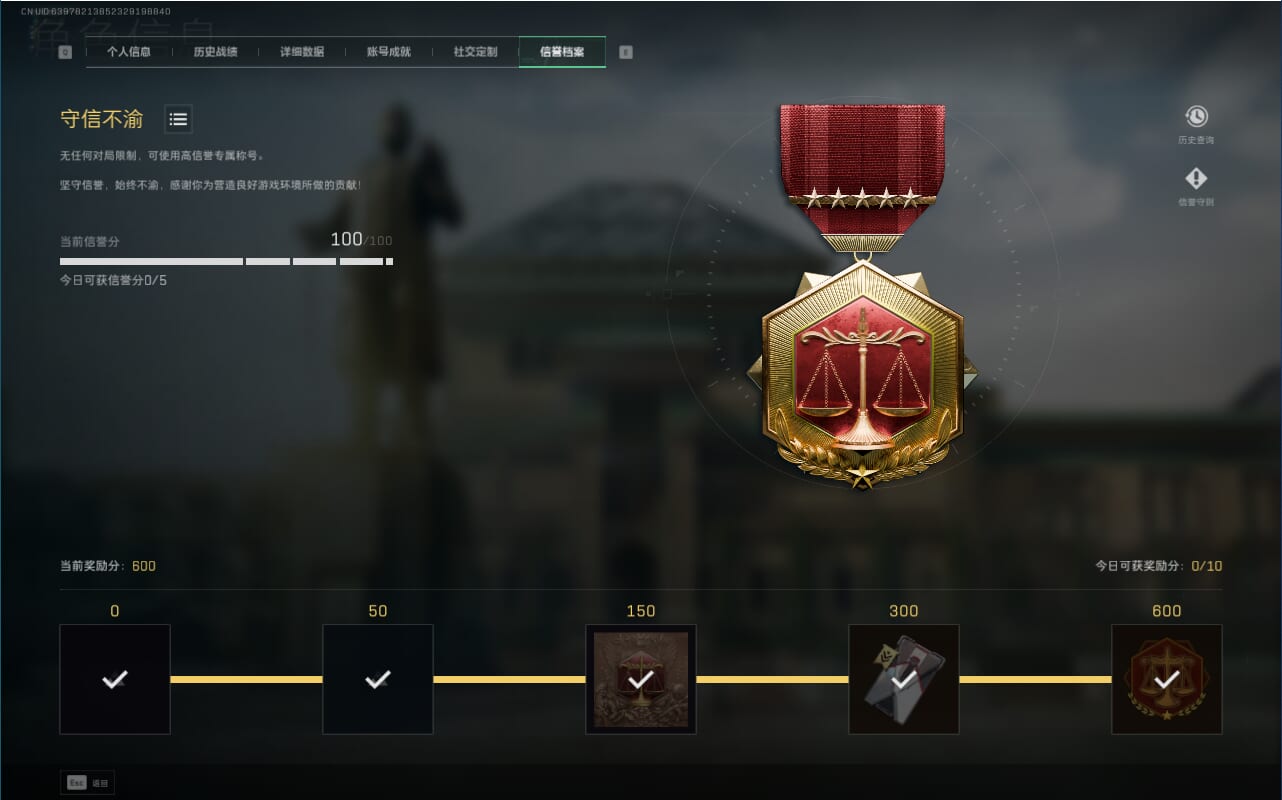1282x800 pixels.
Task: Click the checked 150-point emblem reward
Action: 641,679
